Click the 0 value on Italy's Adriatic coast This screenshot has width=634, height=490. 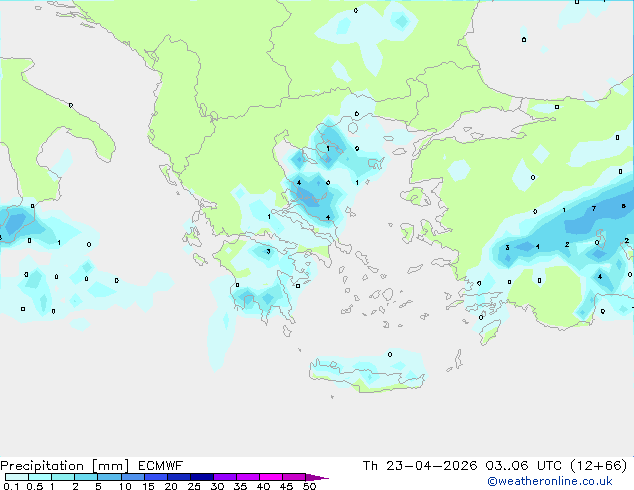coord(71,106)
